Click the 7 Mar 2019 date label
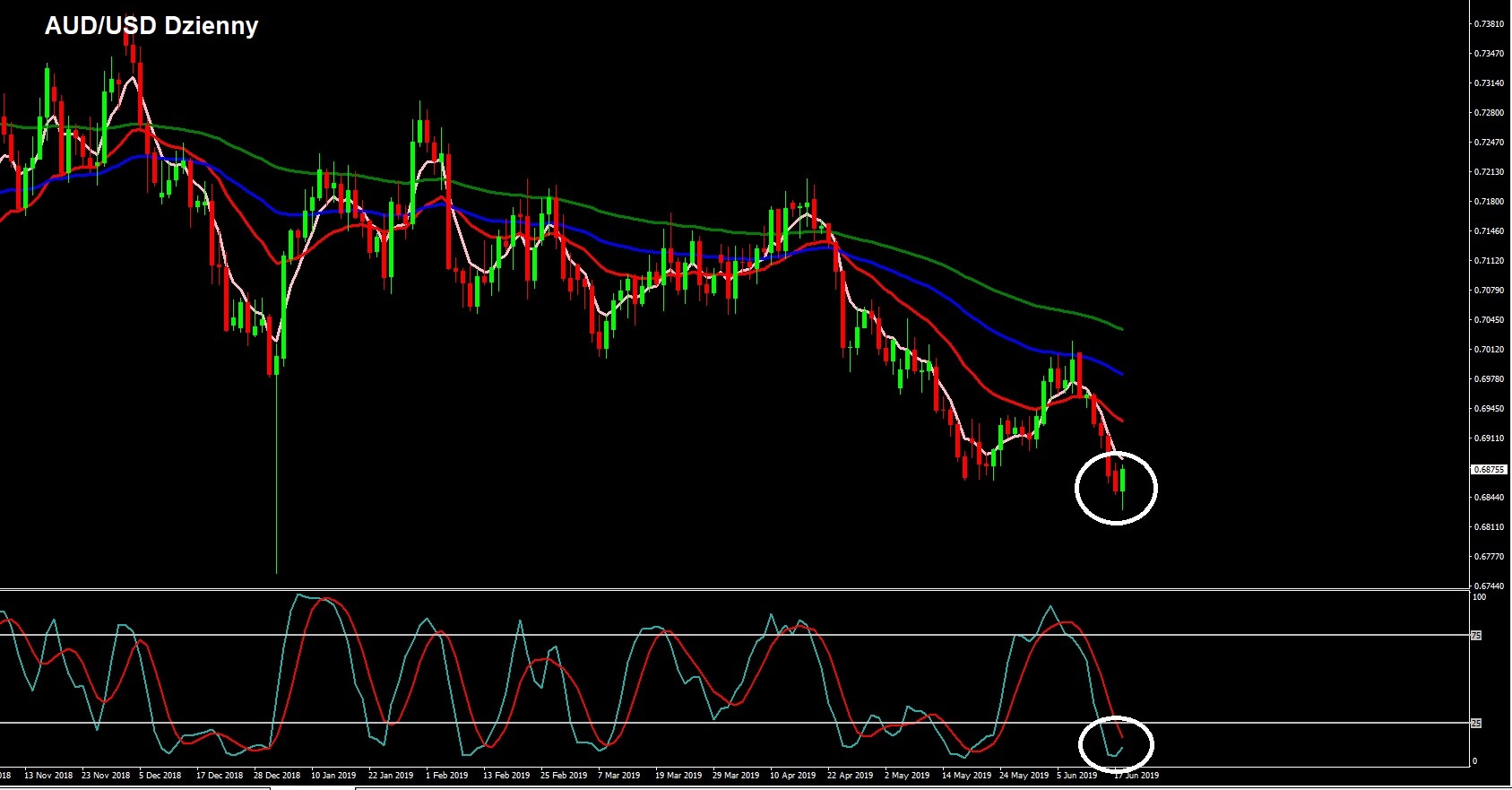 point(618,775)
